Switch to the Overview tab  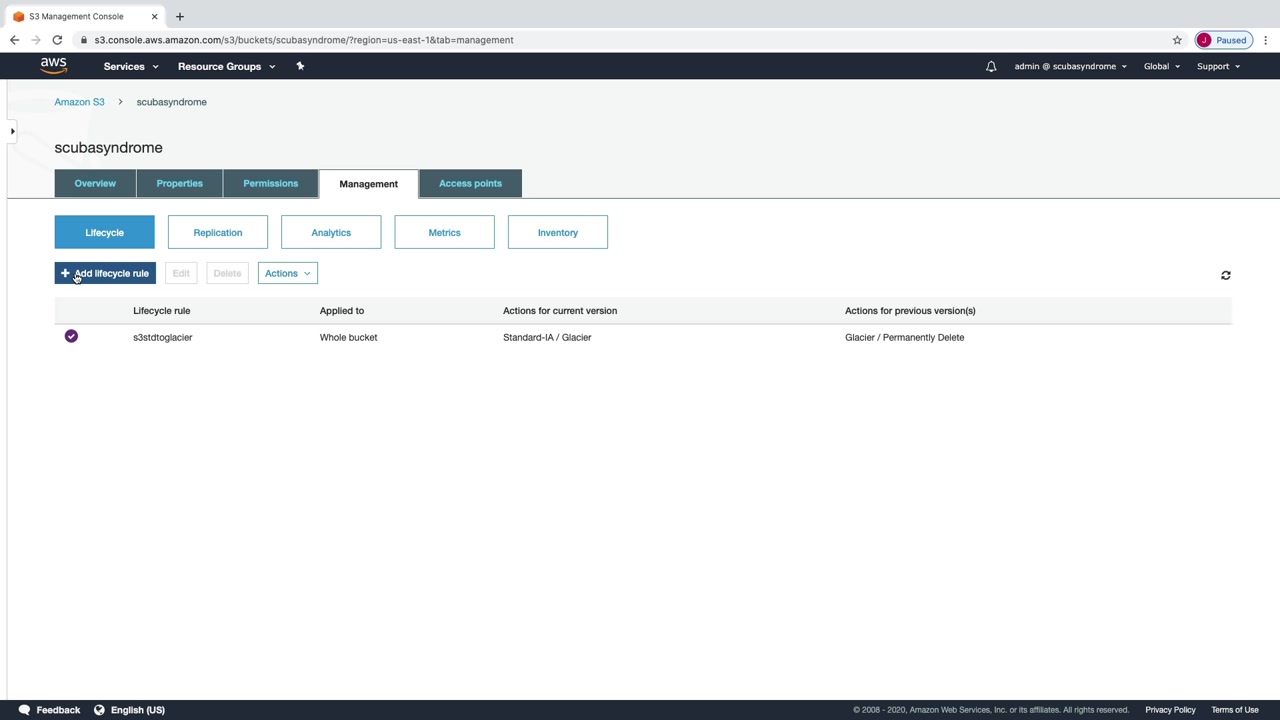click(x=95, y=183)
